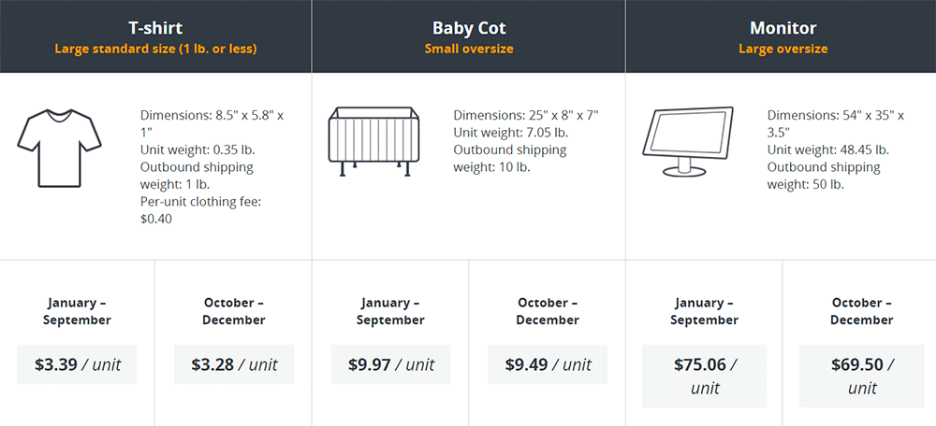Click the $3.28 per unit price box

point(234,365)
